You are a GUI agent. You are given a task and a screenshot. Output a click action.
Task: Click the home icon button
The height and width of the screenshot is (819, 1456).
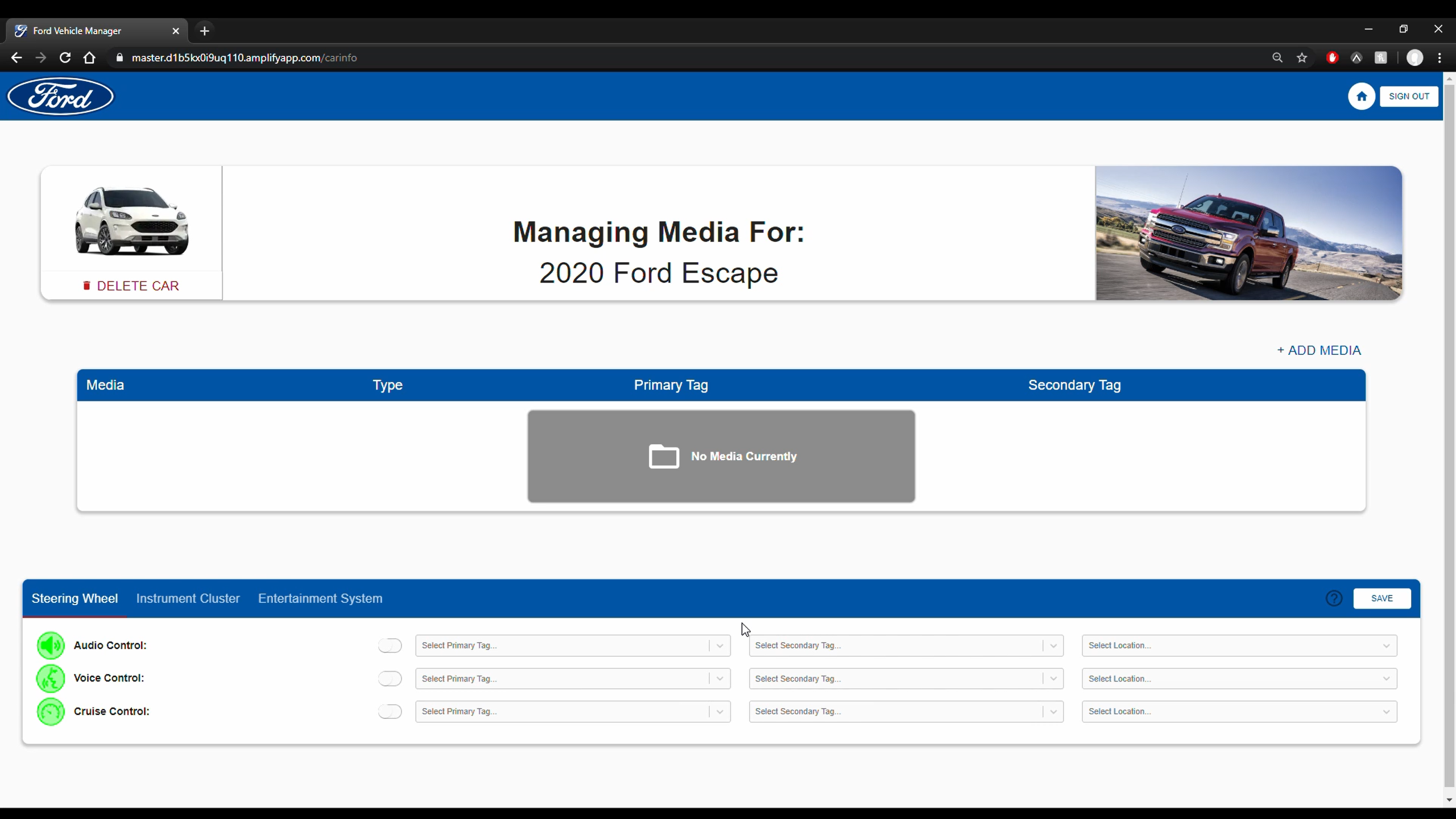pyautogui.click(x=1361, y=96)
